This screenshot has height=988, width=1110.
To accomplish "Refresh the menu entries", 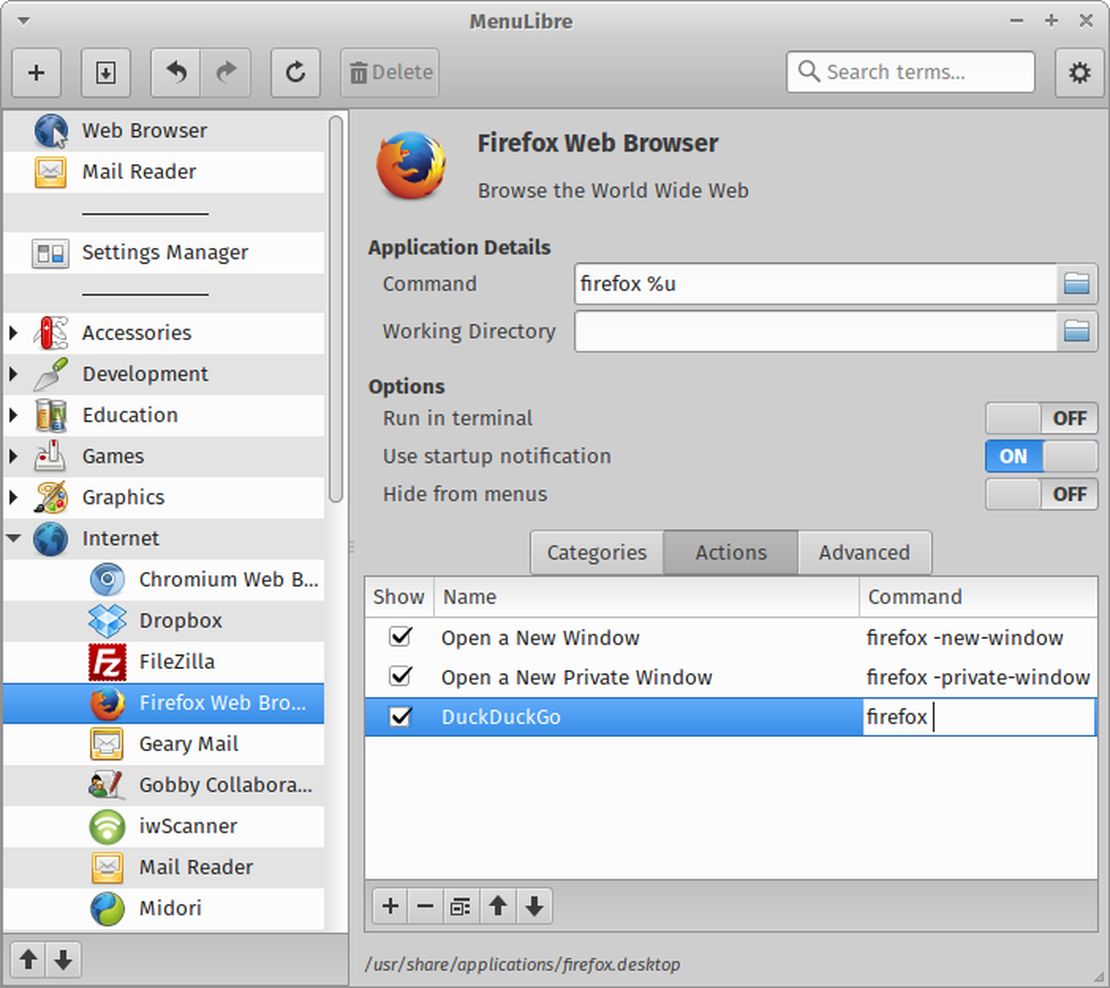I will point(295,72).
